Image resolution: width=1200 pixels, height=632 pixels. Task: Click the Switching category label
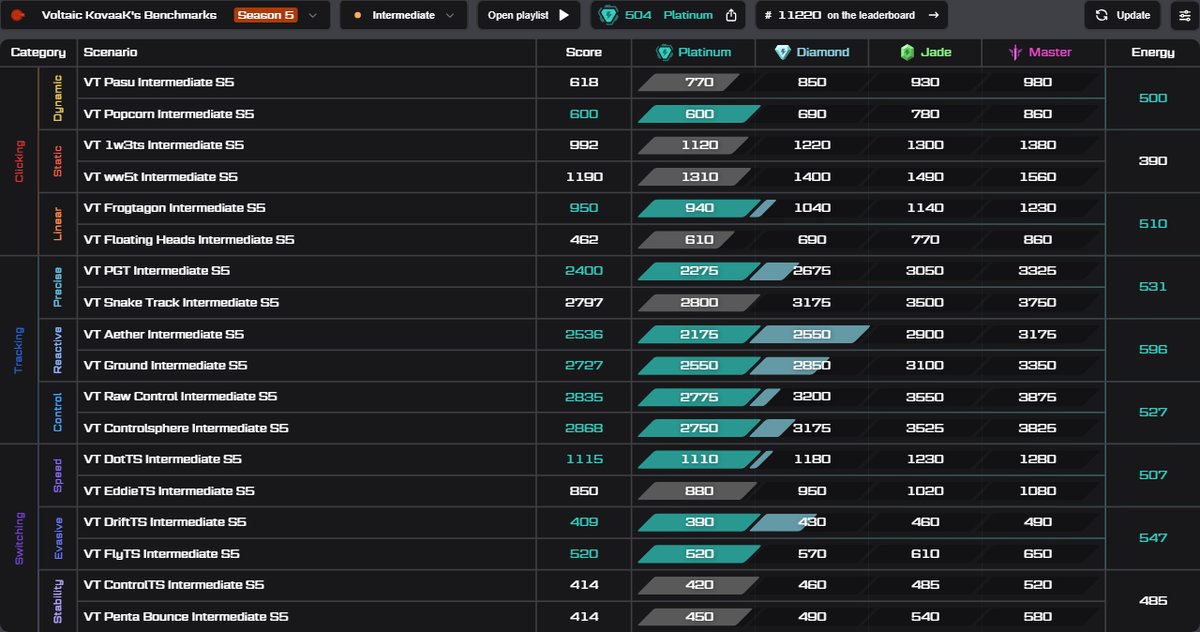click(19, 537)
